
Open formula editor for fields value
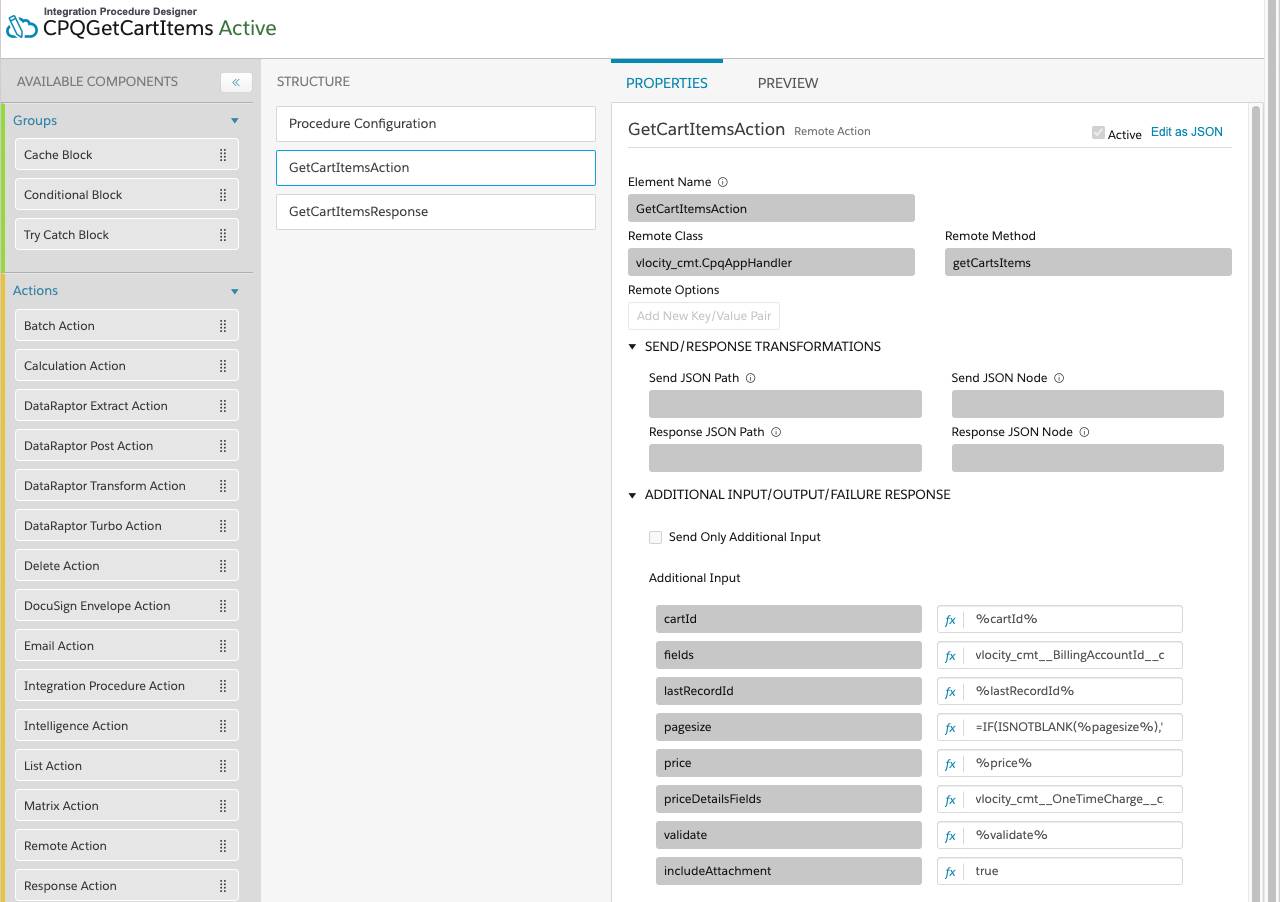coord(951,655)
